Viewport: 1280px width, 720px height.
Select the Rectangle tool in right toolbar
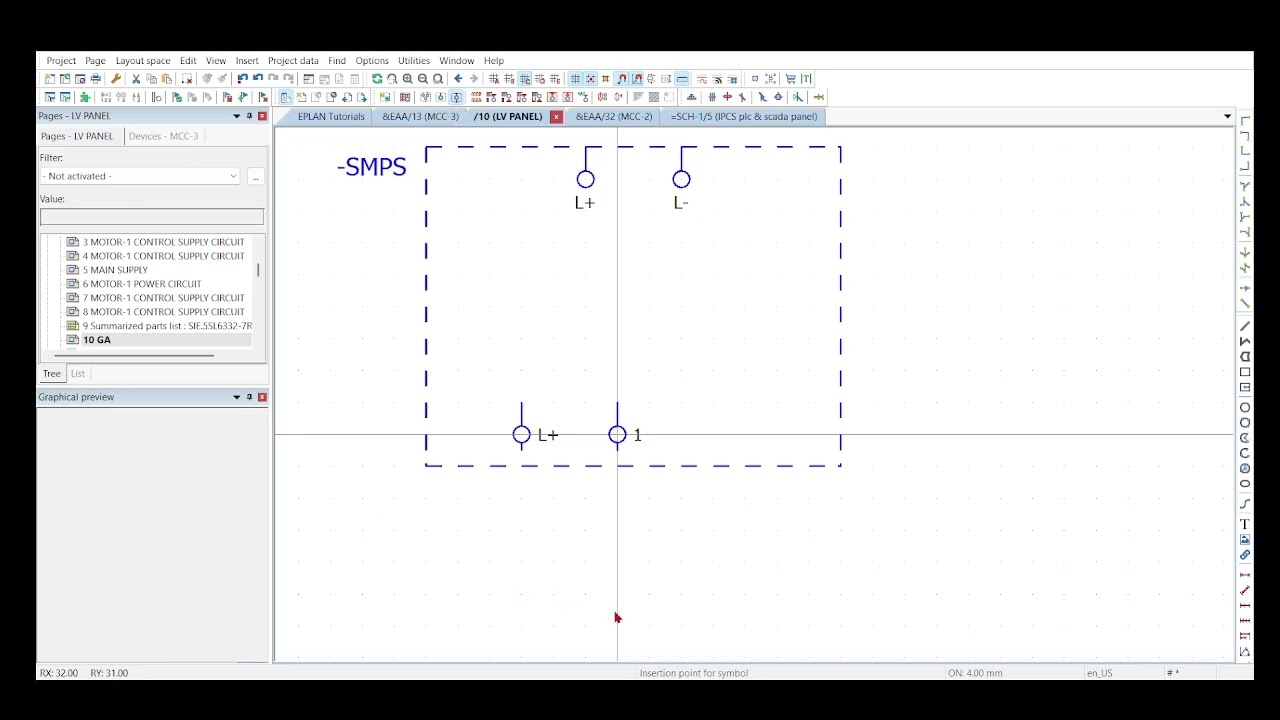tap(1245, 372)
